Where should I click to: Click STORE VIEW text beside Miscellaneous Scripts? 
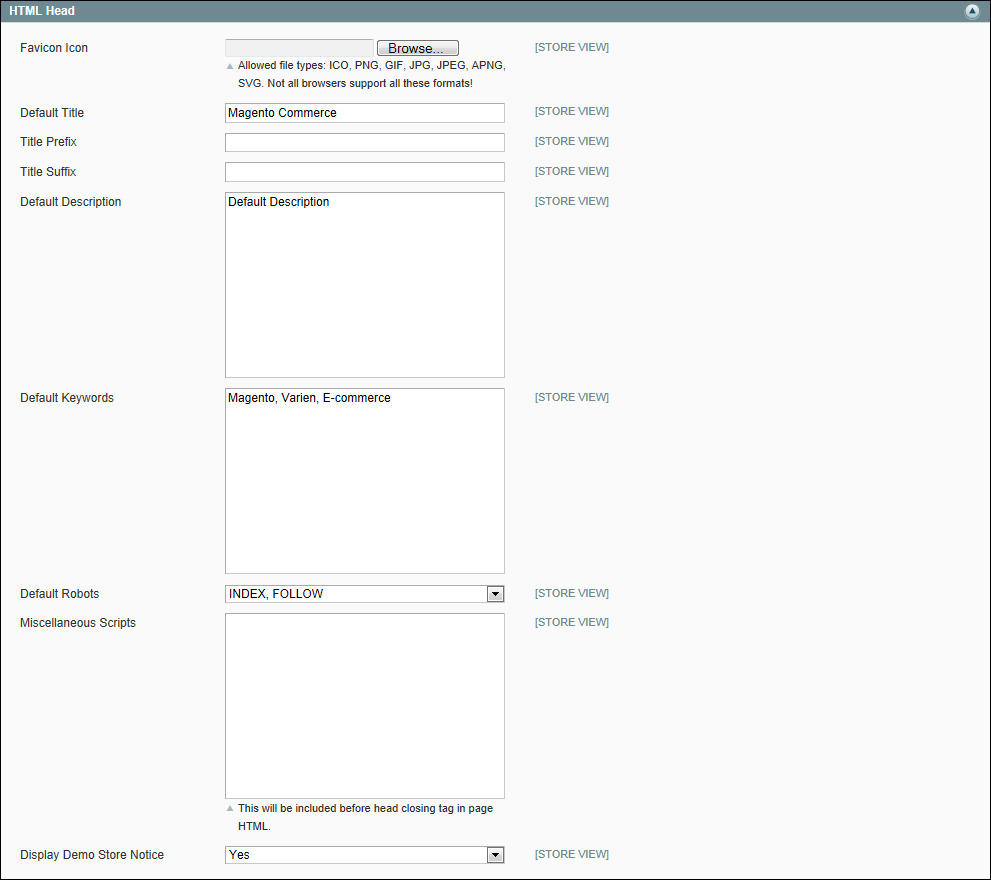click(x=572, y=622)
